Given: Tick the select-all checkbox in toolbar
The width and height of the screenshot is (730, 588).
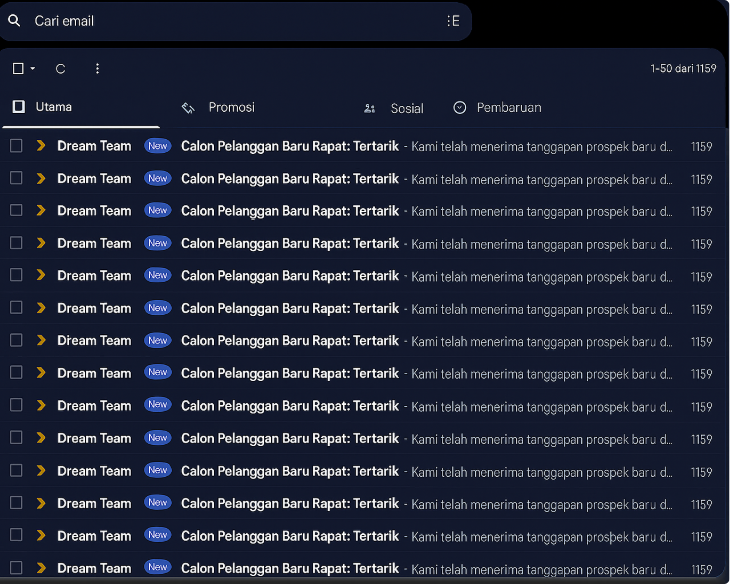Looking at the screenshot, I should coord(18,69).
